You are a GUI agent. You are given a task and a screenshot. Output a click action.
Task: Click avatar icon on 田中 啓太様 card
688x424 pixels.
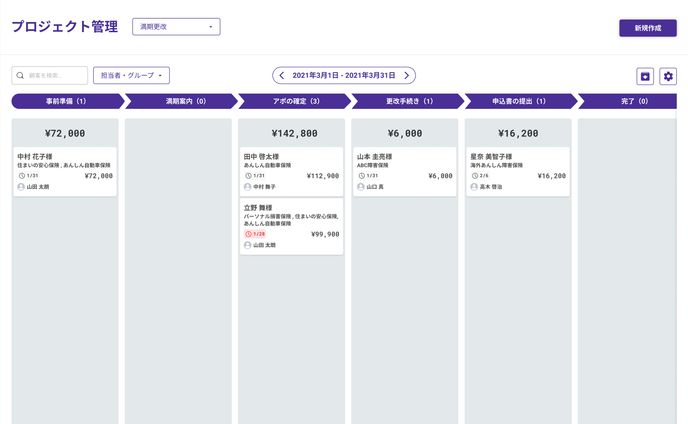tap(247, 187)
